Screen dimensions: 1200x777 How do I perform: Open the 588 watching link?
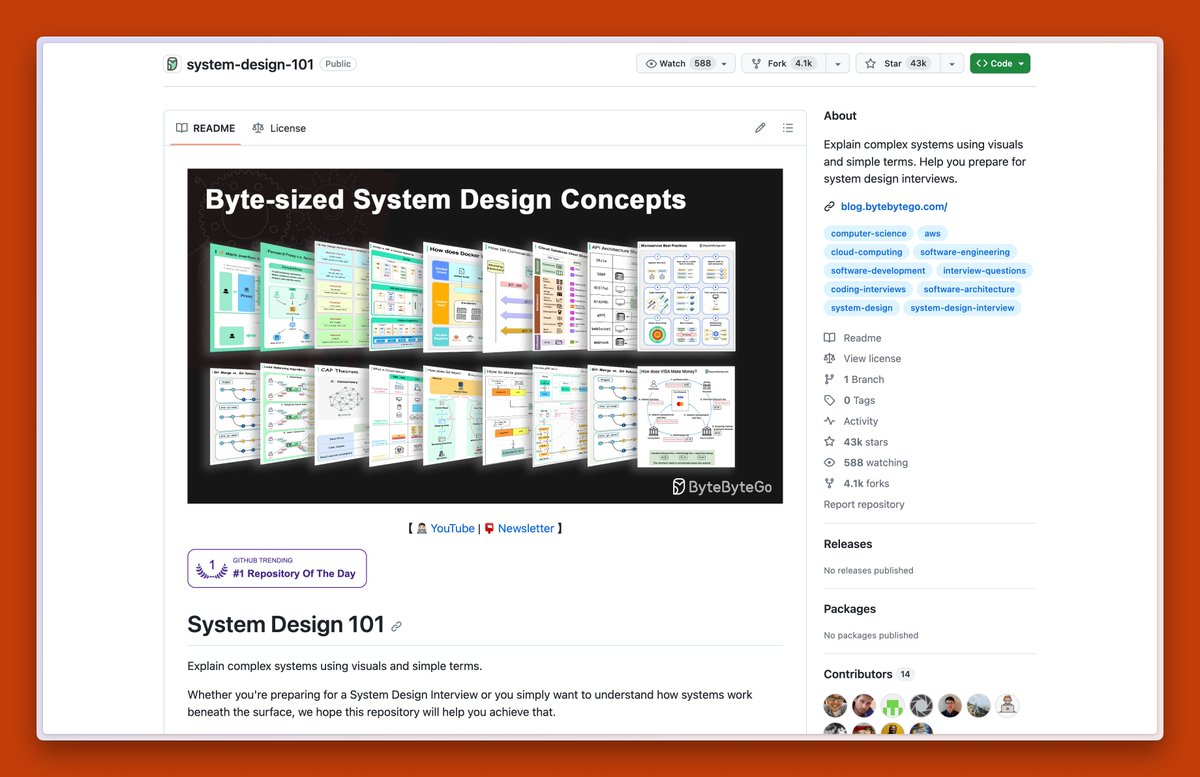click(x=866, y=463)
